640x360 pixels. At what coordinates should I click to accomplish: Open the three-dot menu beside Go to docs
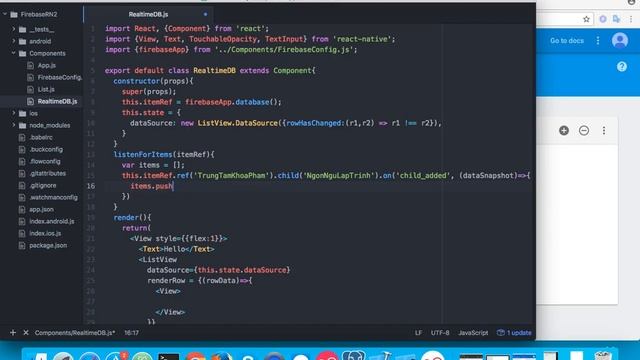pos(598,40)
